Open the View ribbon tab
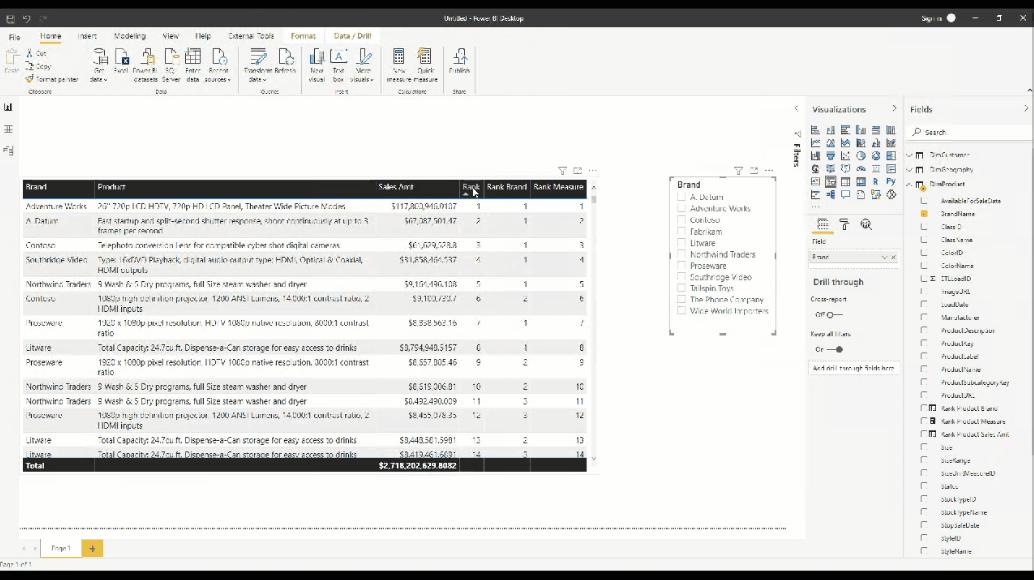 point(171,36)
